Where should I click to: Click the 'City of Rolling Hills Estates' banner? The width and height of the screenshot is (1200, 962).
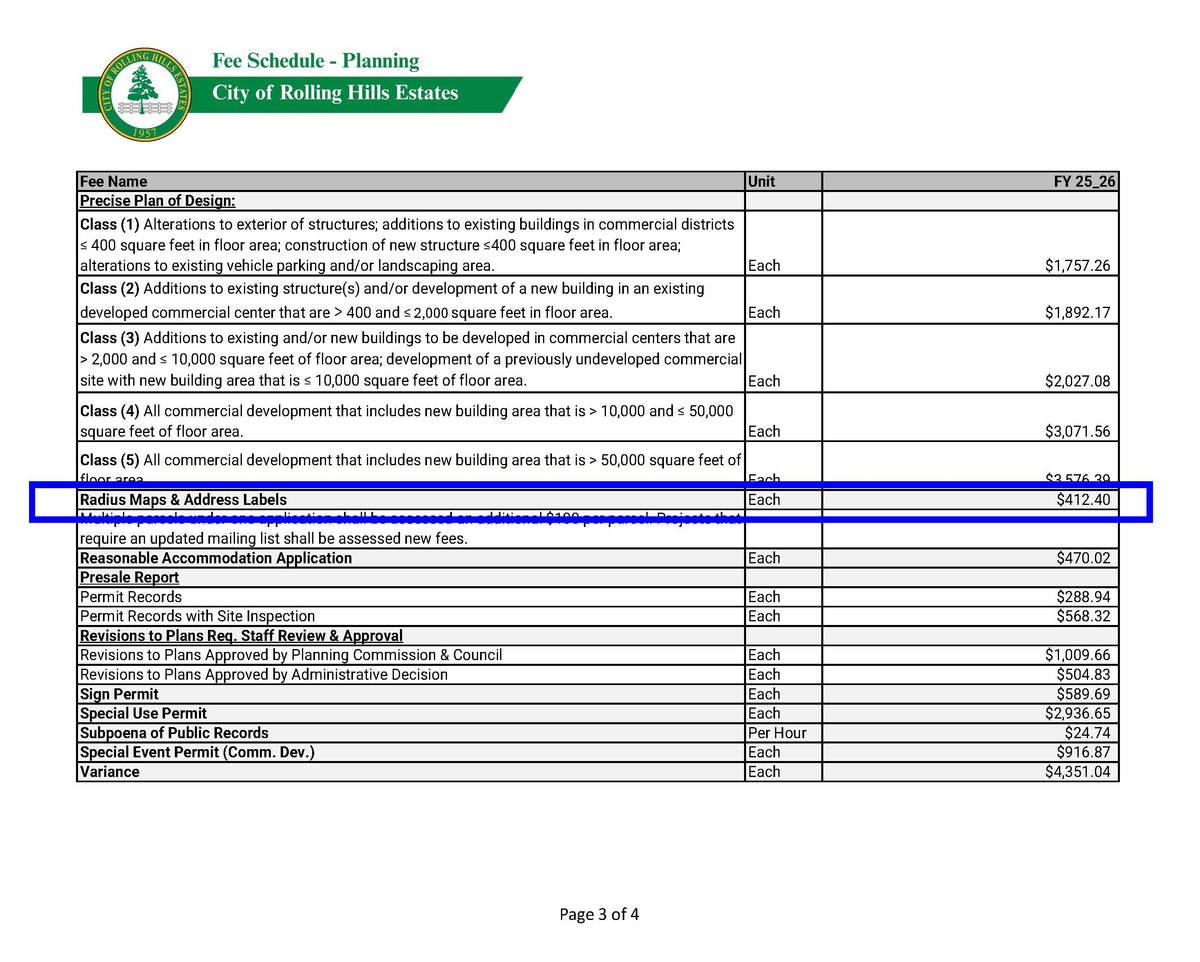click(x=335, y=93)
